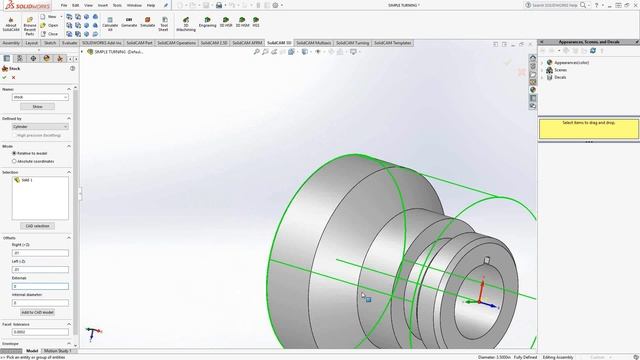Confirm Stock with green checkmark
The width and height of the screenshot is (640, 360).
(x=4, y=77)
